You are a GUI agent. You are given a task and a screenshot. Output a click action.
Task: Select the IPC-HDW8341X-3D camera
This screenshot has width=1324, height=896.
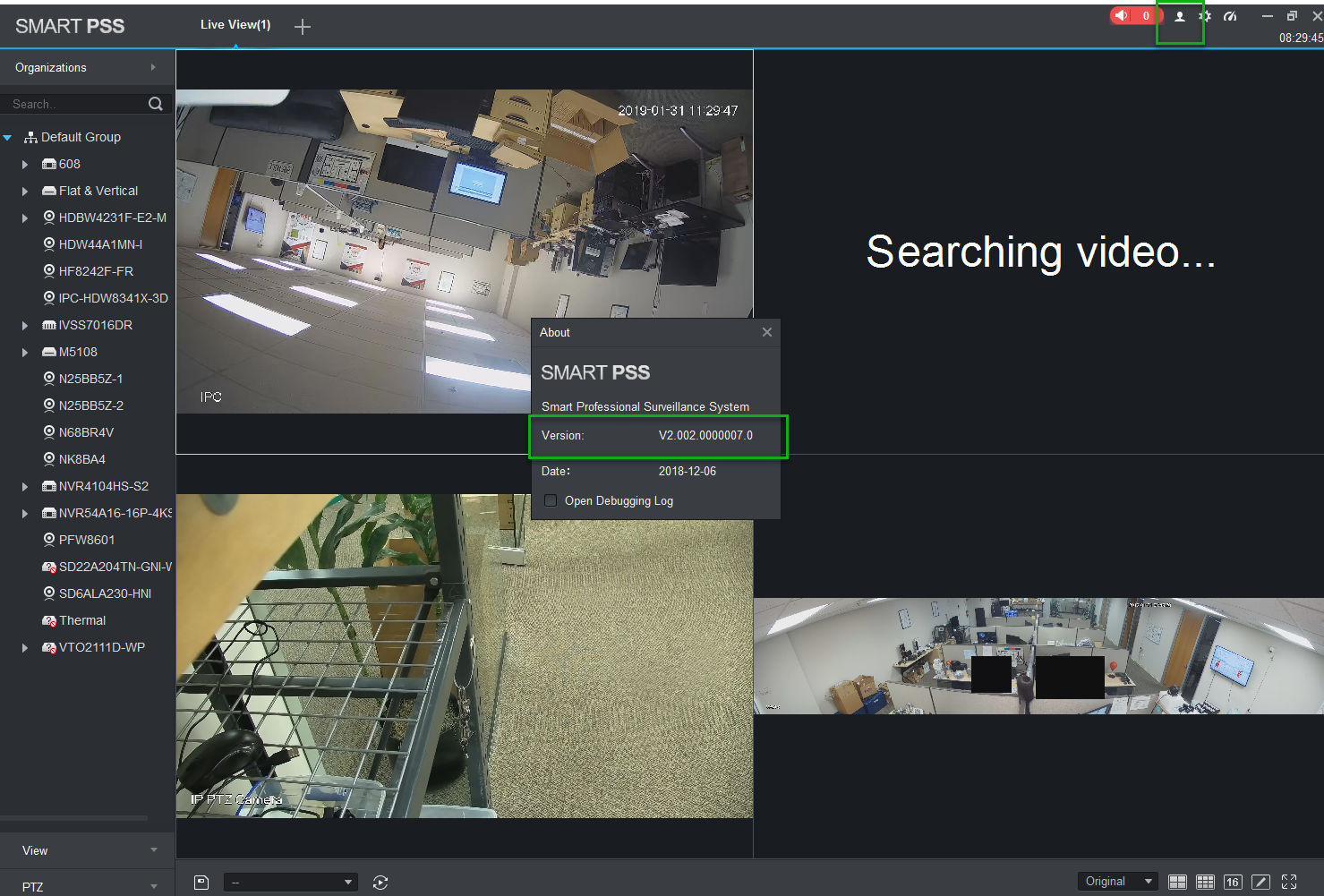[x=114, y=298]
